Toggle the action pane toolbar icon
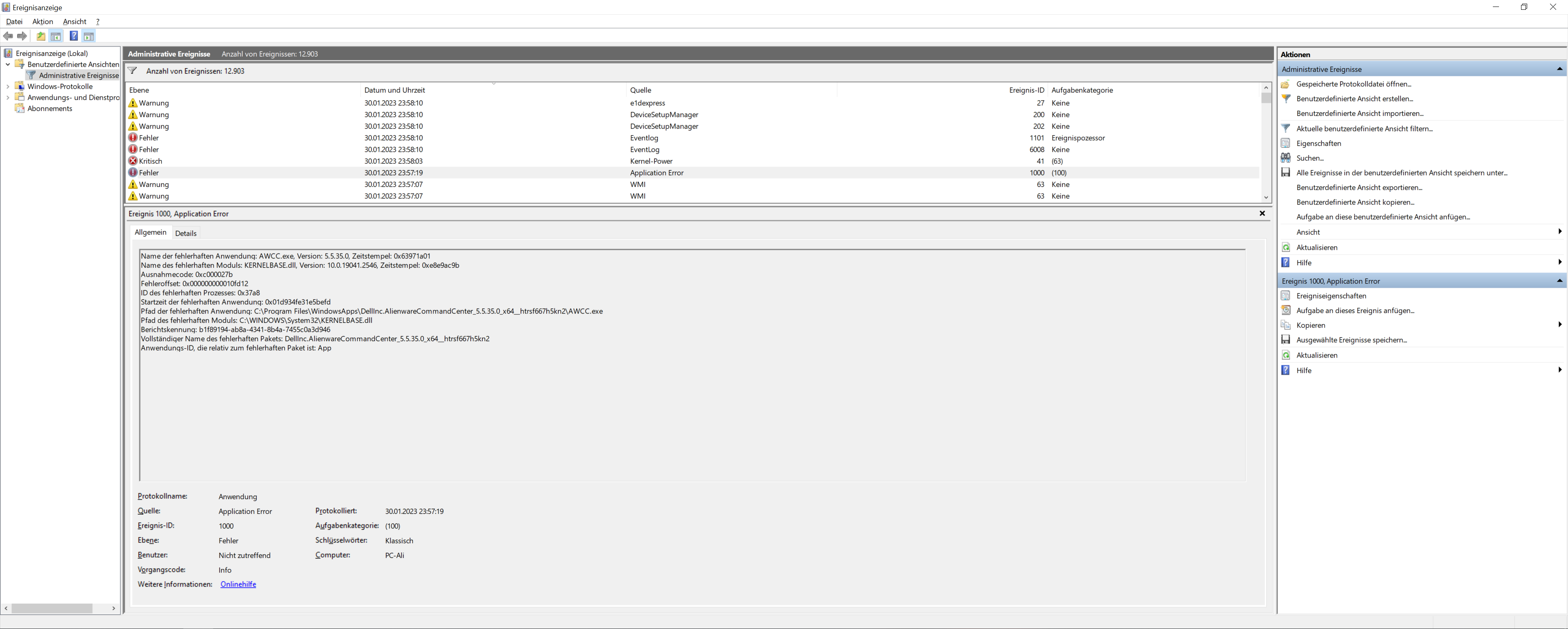This screenshot has height=629, width=1568. point(89,36)
